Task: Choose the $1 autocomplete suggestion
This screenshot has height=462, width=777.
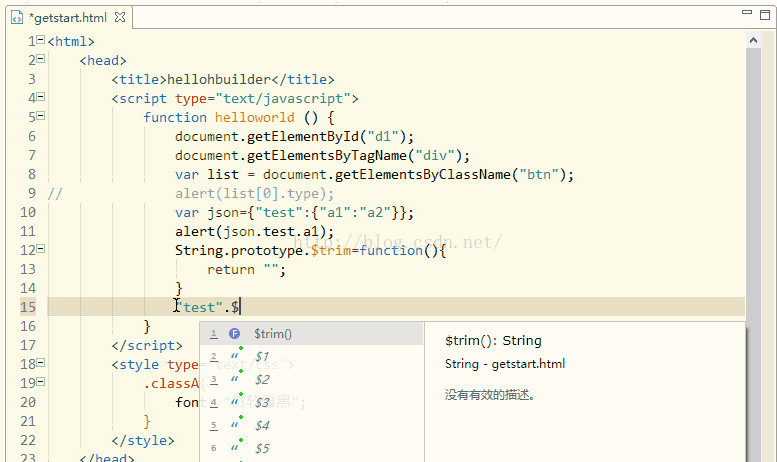Action: tap(312, 356)
